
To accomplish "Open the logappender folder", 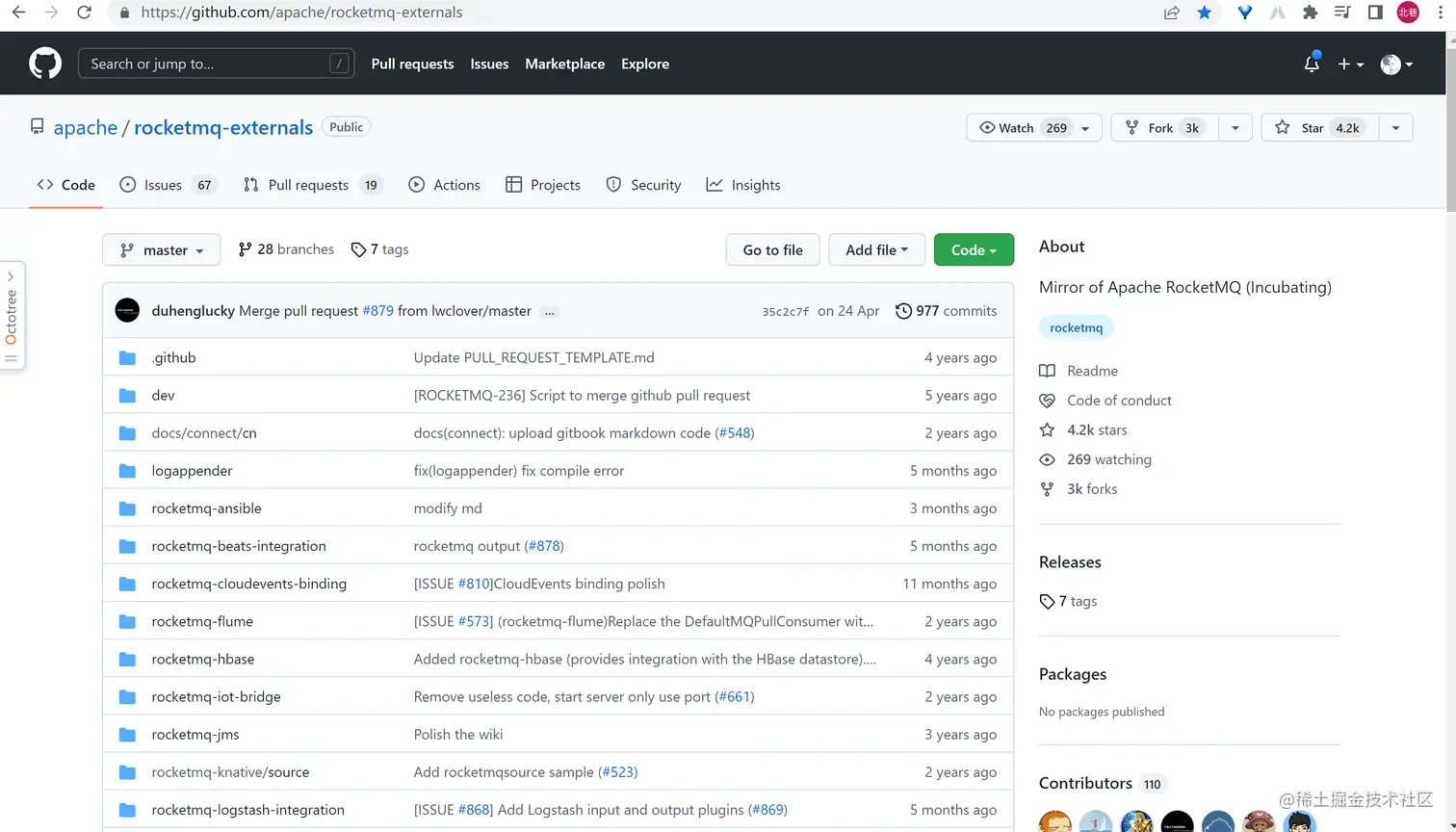I will (x=192, y=471).
